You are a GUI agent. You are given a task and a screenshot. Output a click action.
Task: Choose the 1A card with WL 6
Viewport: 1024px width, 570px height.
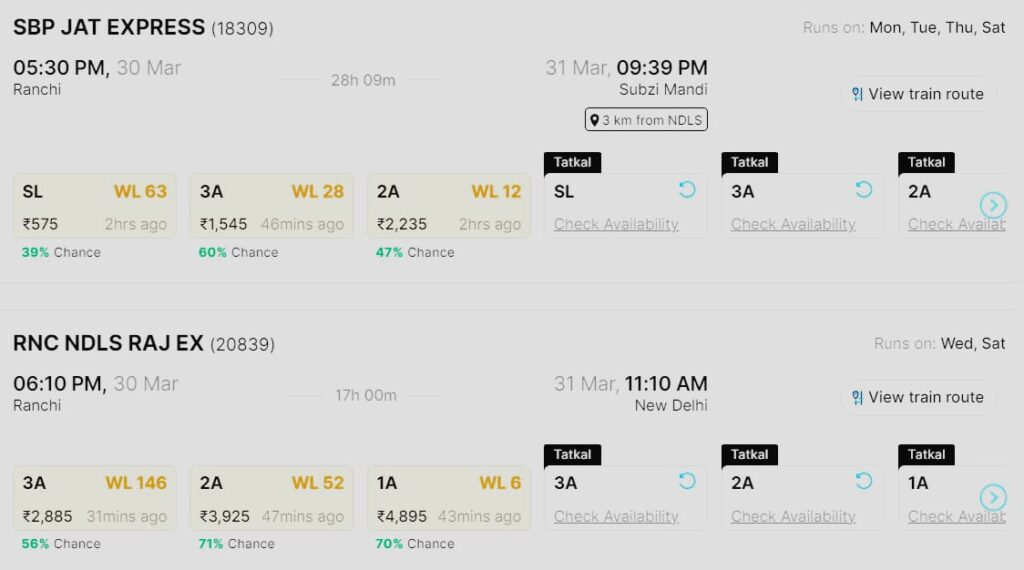point(449,498)
